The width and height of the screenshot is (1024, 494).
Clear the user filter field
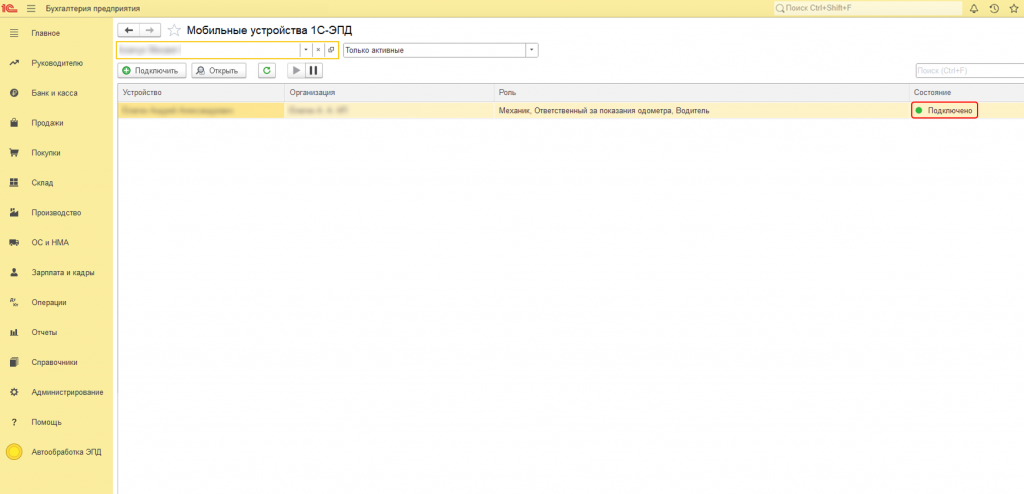[x=318, y=50]
